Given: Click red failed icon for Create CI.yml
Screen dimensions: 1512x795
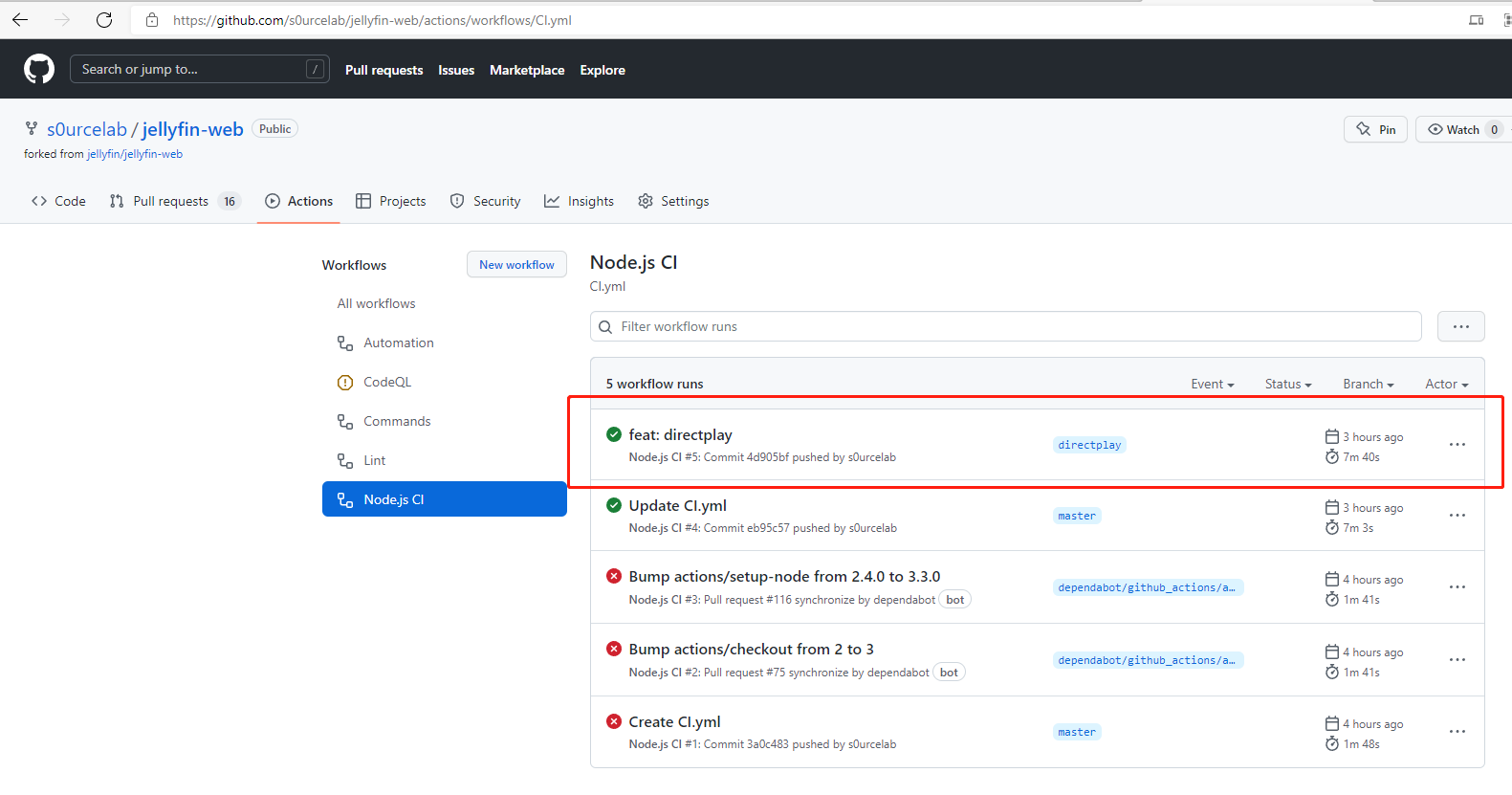Looking at the screenshot, I should [614, 721].
